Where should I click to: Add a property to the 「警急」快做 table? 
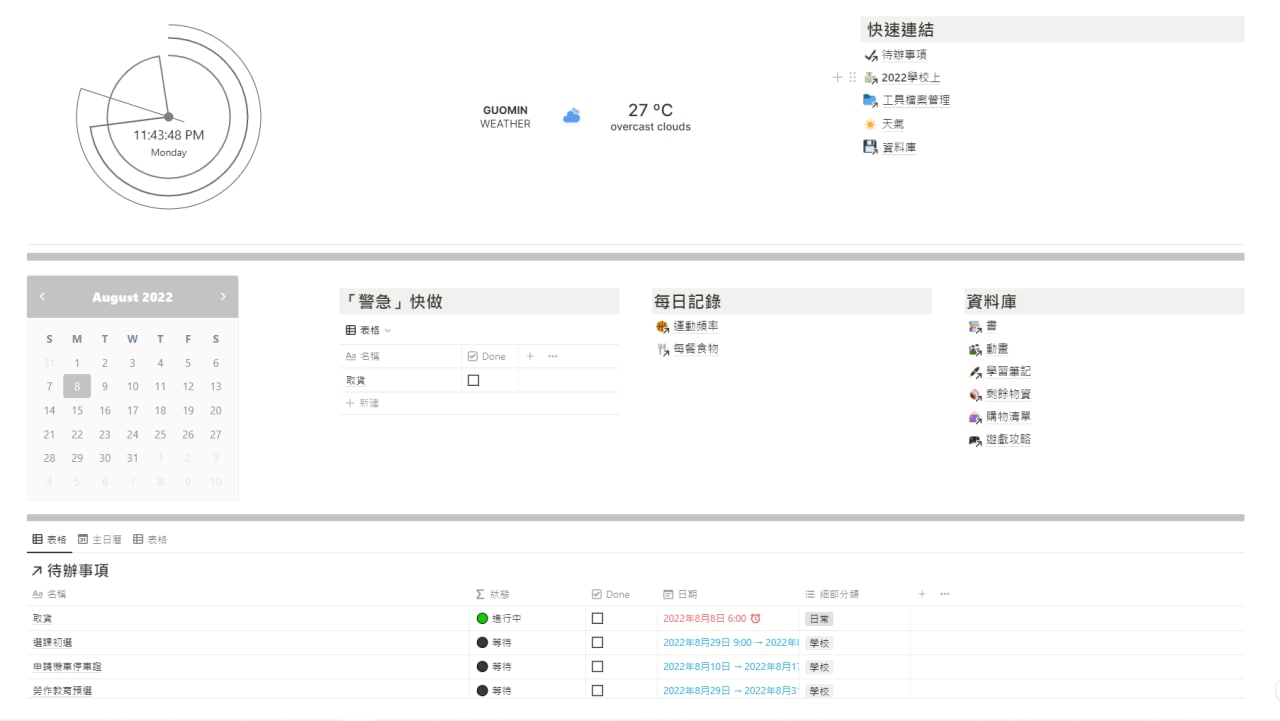click(530, 356)
